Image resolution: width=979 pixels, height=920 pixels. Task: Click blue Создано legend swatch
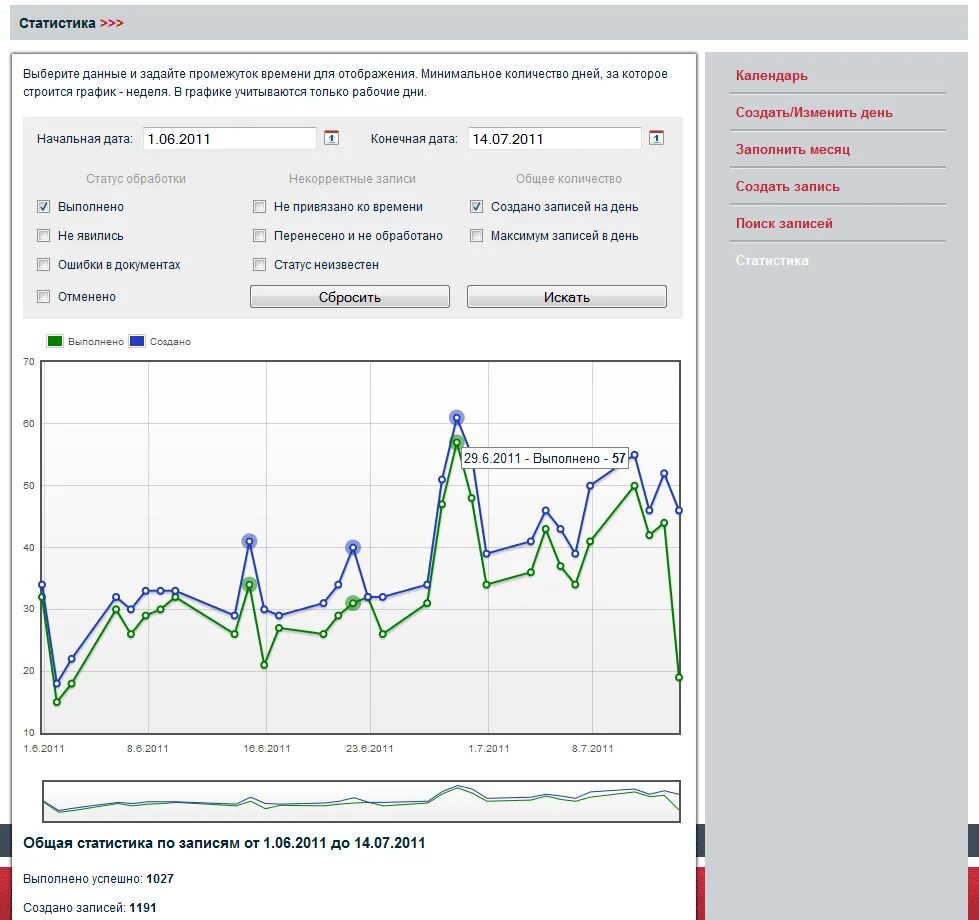(137, 341)
